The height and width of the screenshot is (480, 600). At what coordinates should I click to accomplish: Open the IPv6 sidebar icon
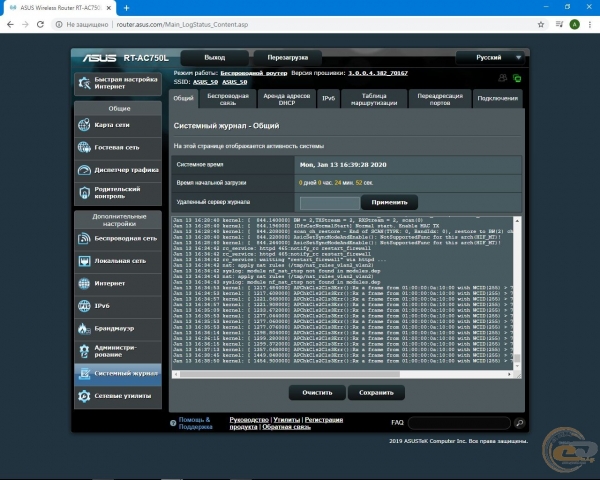pyautogui.click(x=84, y=306)
